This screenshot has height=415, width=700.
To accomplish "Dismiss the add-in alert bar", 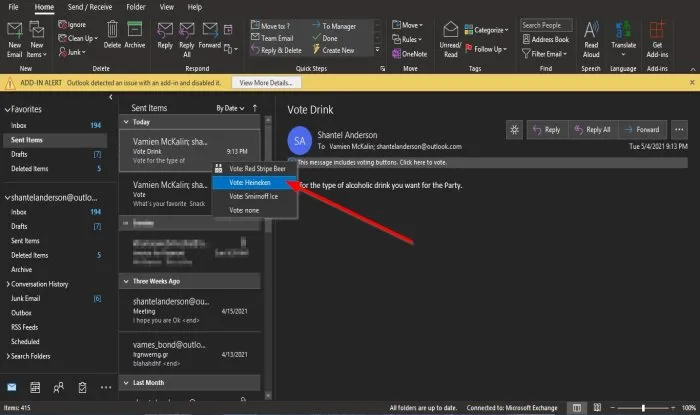I will click(x=692, y=83).
